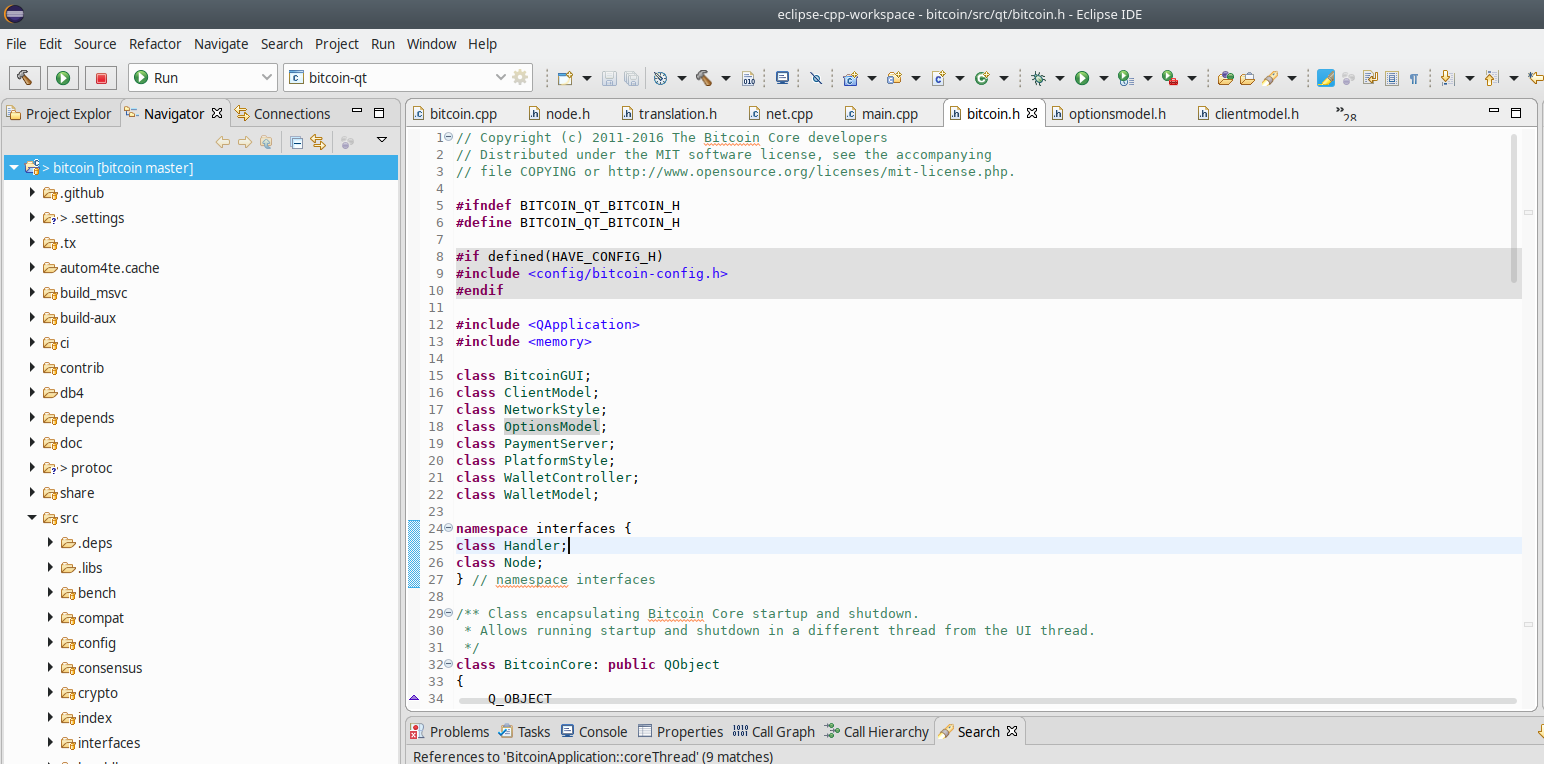Expand the crypto folder
This screenshot has width=1544, height=764.
click(51, 693)
